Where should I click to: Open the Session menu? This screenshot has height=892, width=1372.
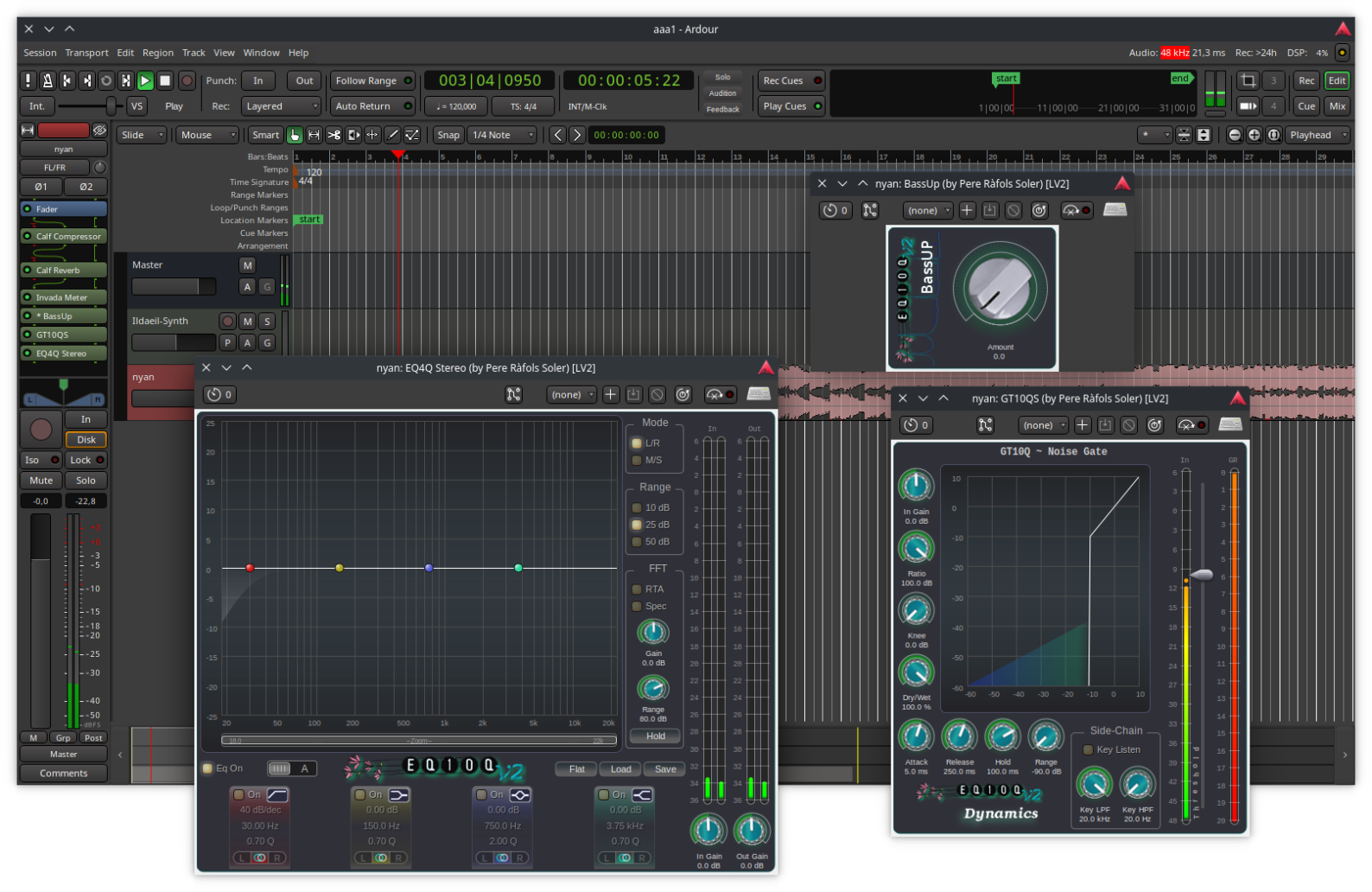point(40,53)
